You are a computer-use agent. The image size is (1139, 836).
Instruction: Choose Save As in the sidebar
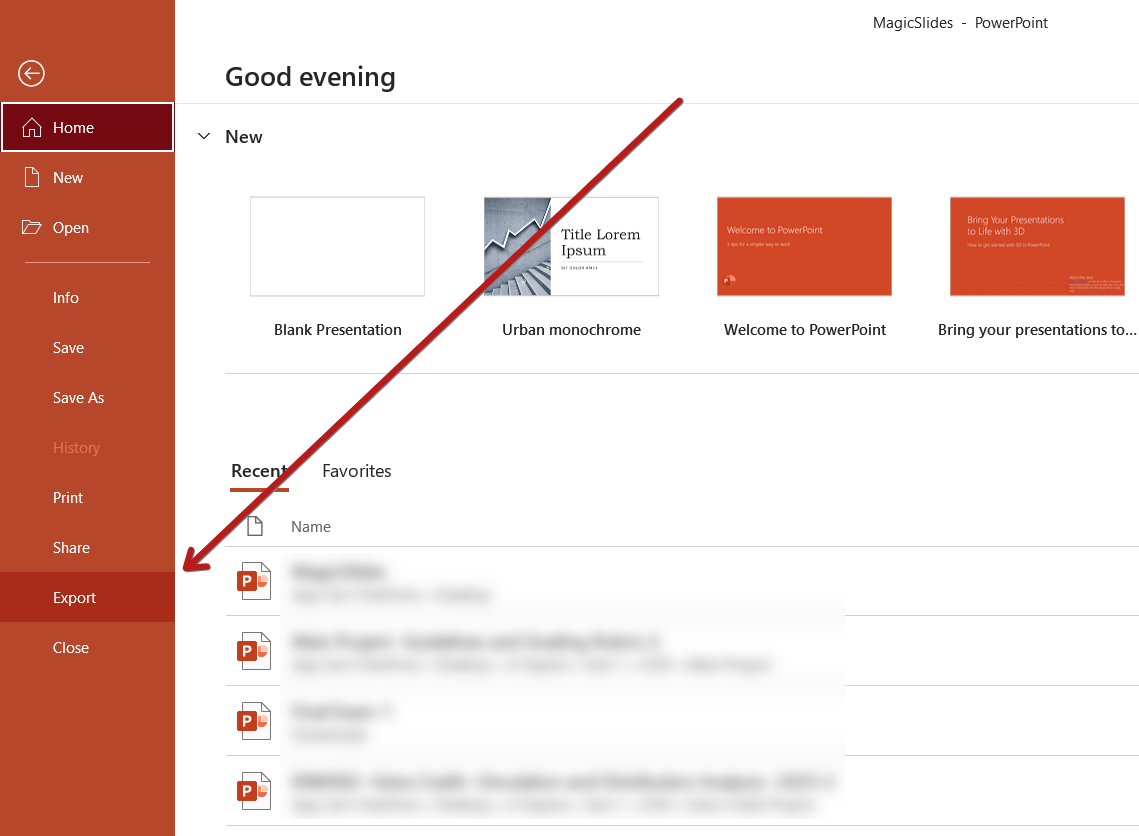click(x=87, y=398)
